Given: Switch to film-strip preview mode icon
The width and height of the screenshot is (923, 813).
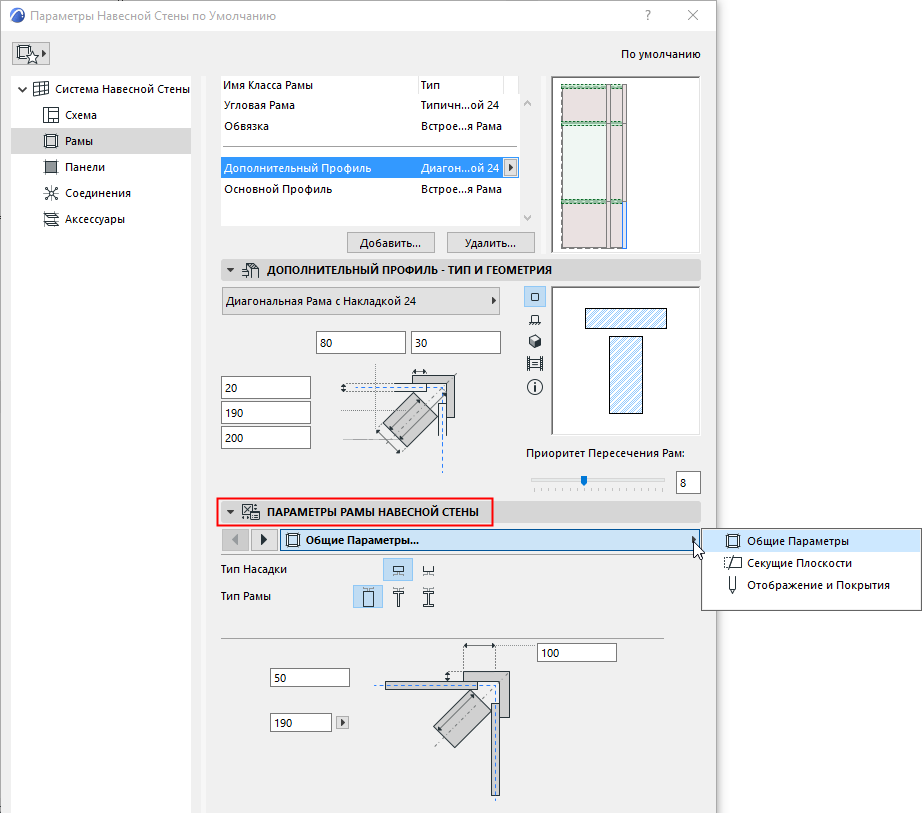Looking at the screenshot, I should (x=535, y=362).
